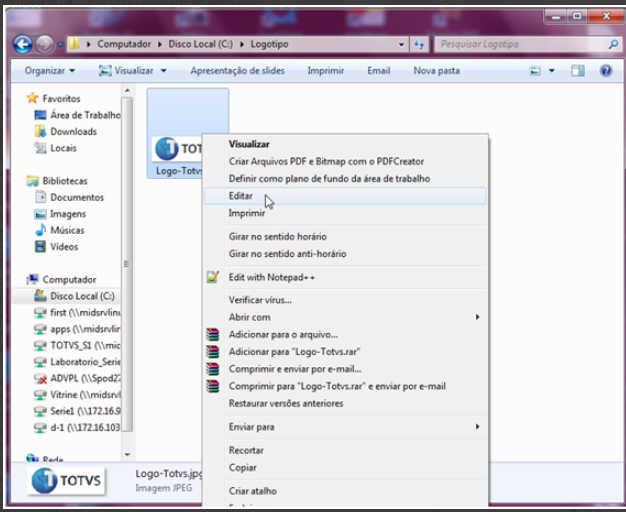This screenshot has width=626, height=512.
Task: Choose Verificar vírus in context menu
Action: click(345, 300)
